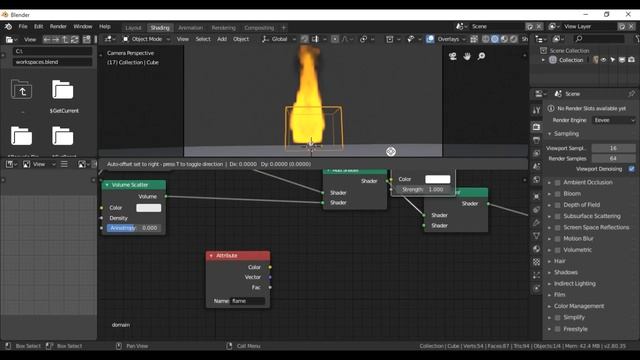The width and height of the screenshot is (640, 360).
Task: Open the viewport Add menu
Action: (222, 39)
